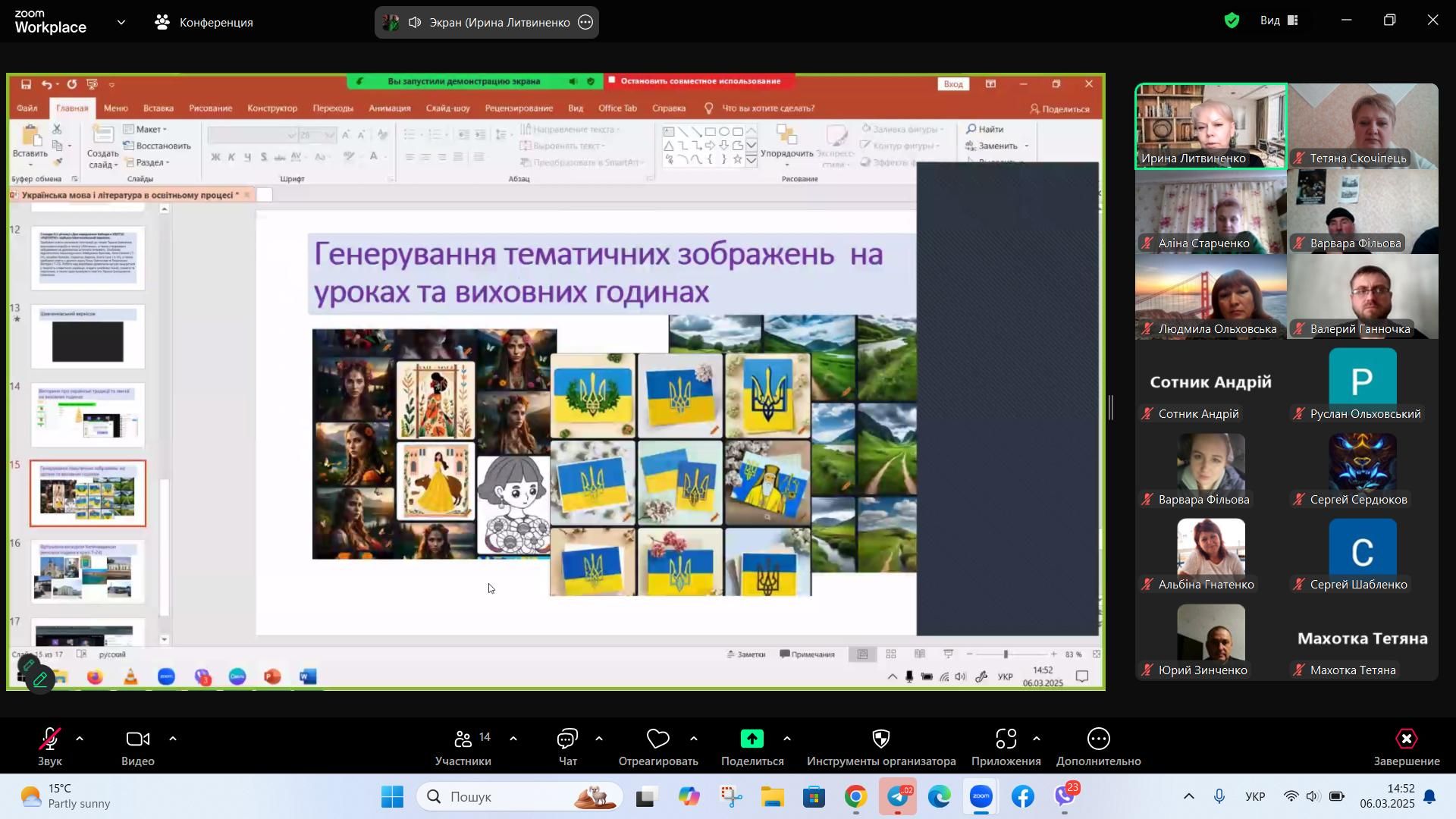
Task: Open Viber icon on Windows taskbar
Action: coord(1065,797)
